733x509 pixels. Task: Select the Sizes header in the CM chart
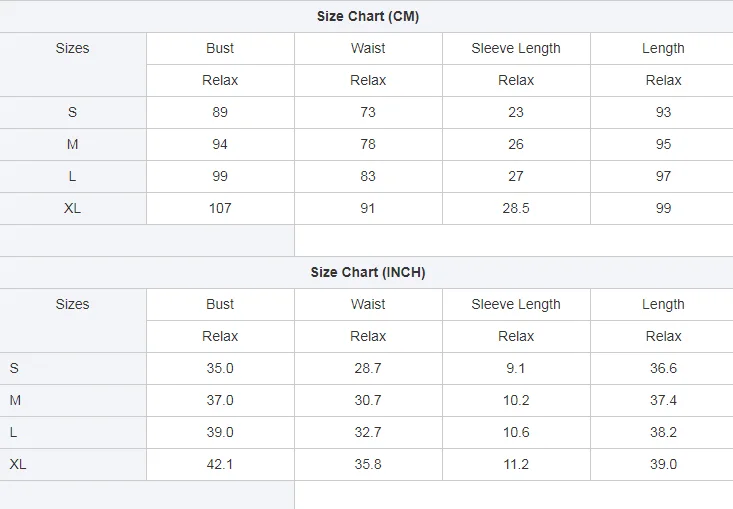tap(73, 48)
